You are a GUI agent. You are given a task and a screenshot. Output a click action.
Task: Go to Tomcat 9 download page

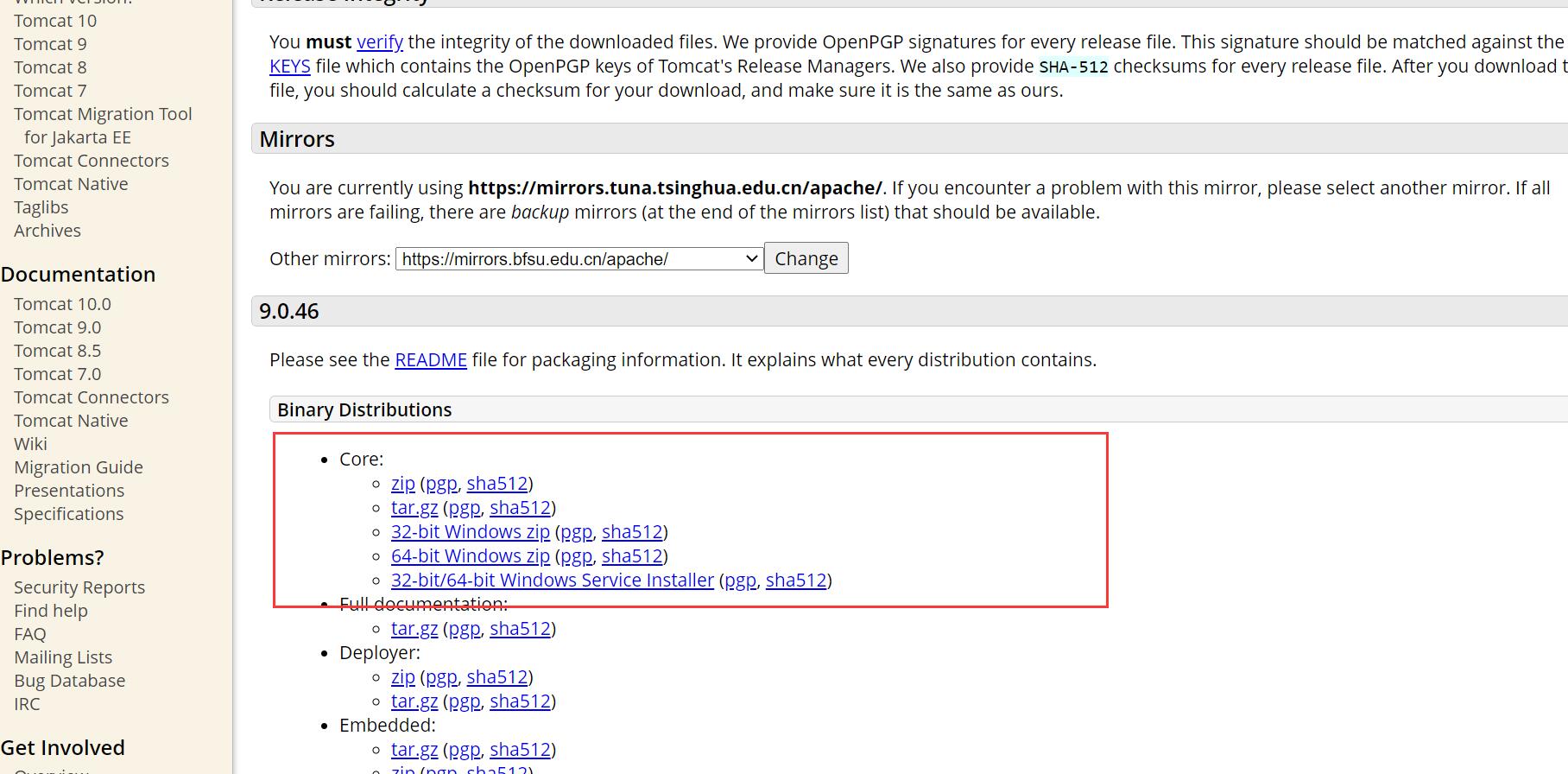(x=50, y=44)
